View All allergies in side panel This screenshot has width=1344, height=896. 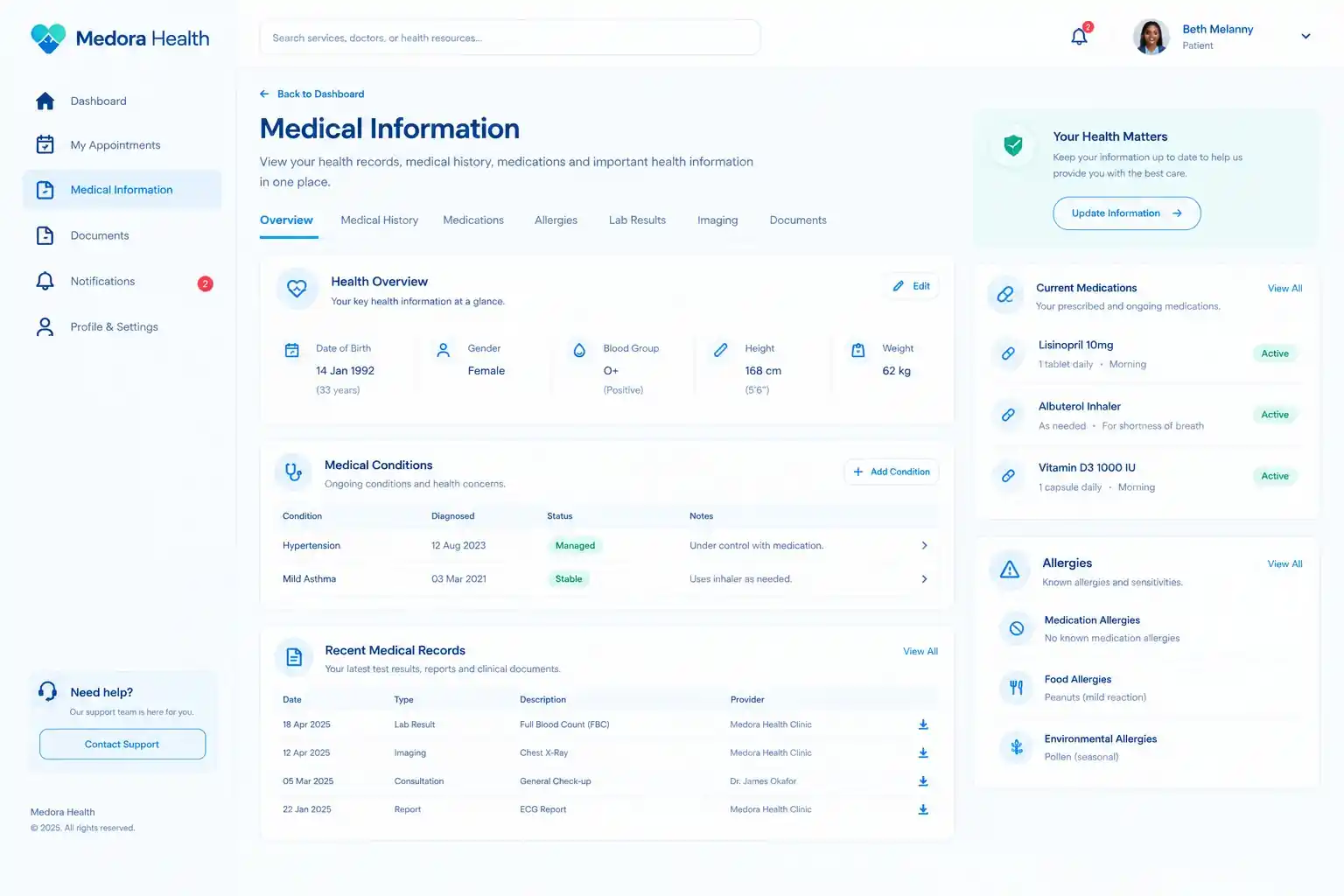pos(1284,564)
